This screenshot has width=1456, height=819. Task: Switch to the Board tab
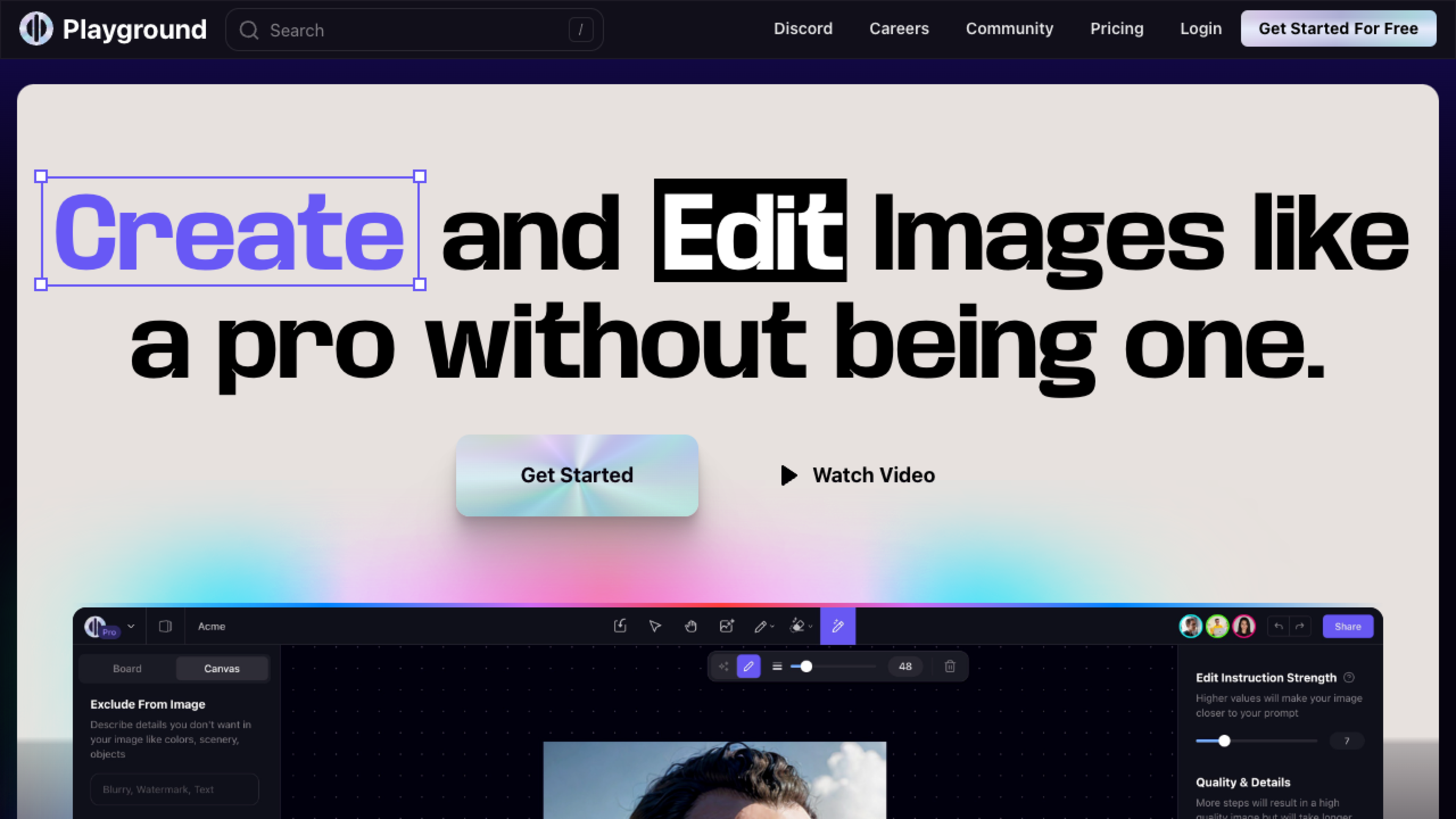coord(127,668)
